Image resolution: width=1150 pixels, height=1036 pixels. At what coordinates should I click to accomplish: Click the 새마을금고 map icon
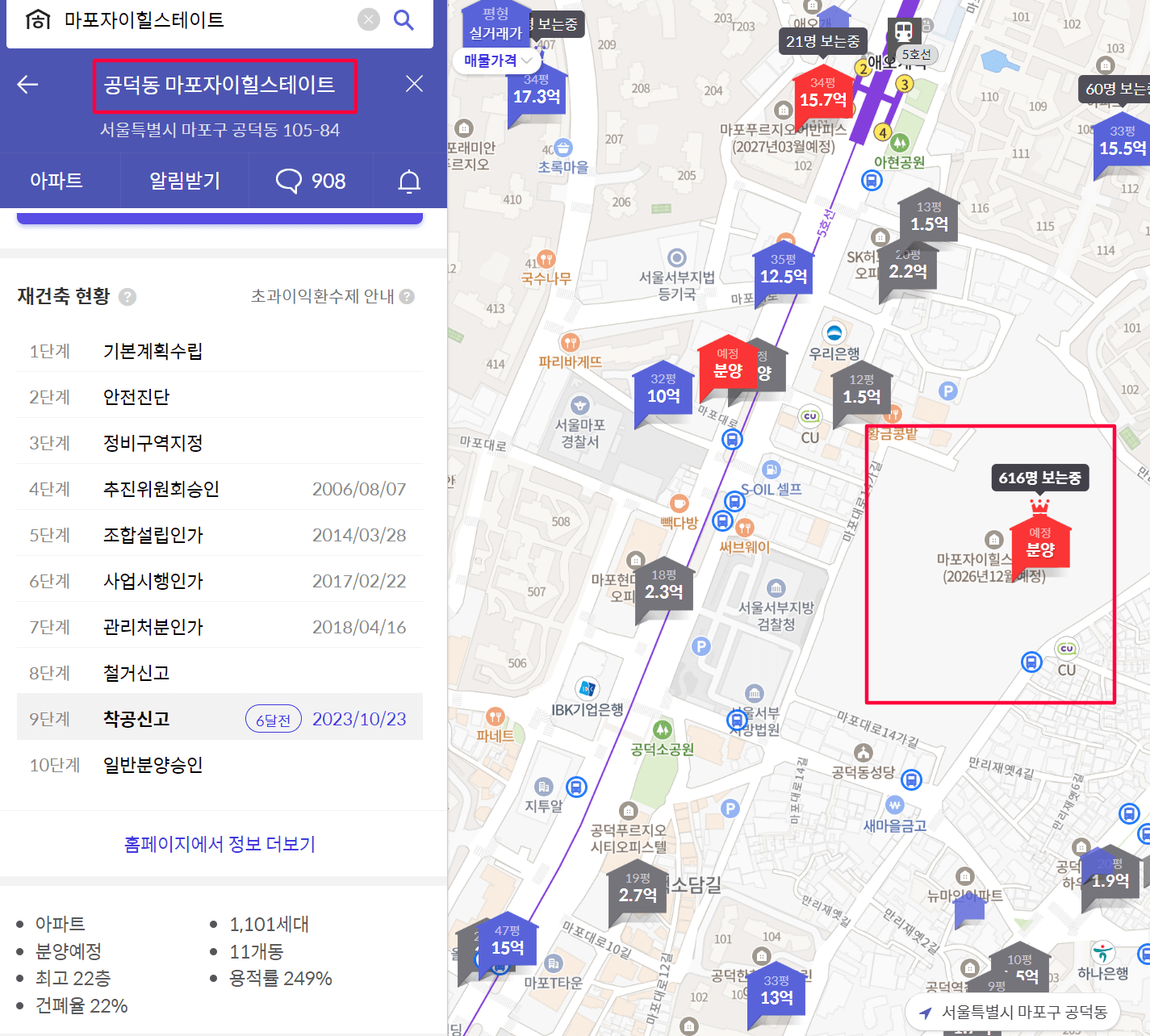[x=894, y=804]
